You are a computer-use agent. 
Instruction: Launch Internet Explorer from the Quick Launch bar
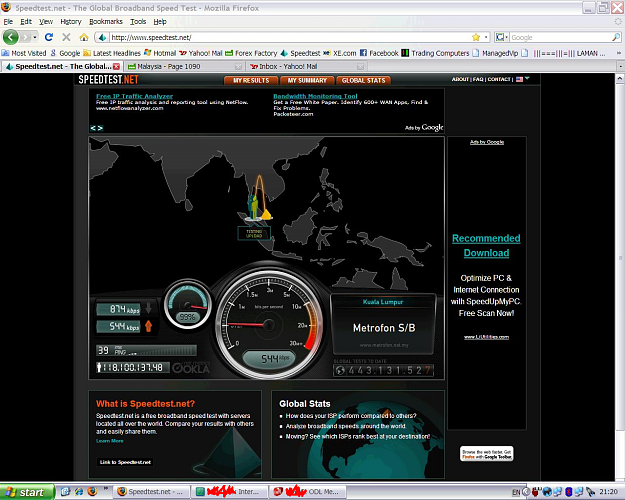tap(79, 492)
